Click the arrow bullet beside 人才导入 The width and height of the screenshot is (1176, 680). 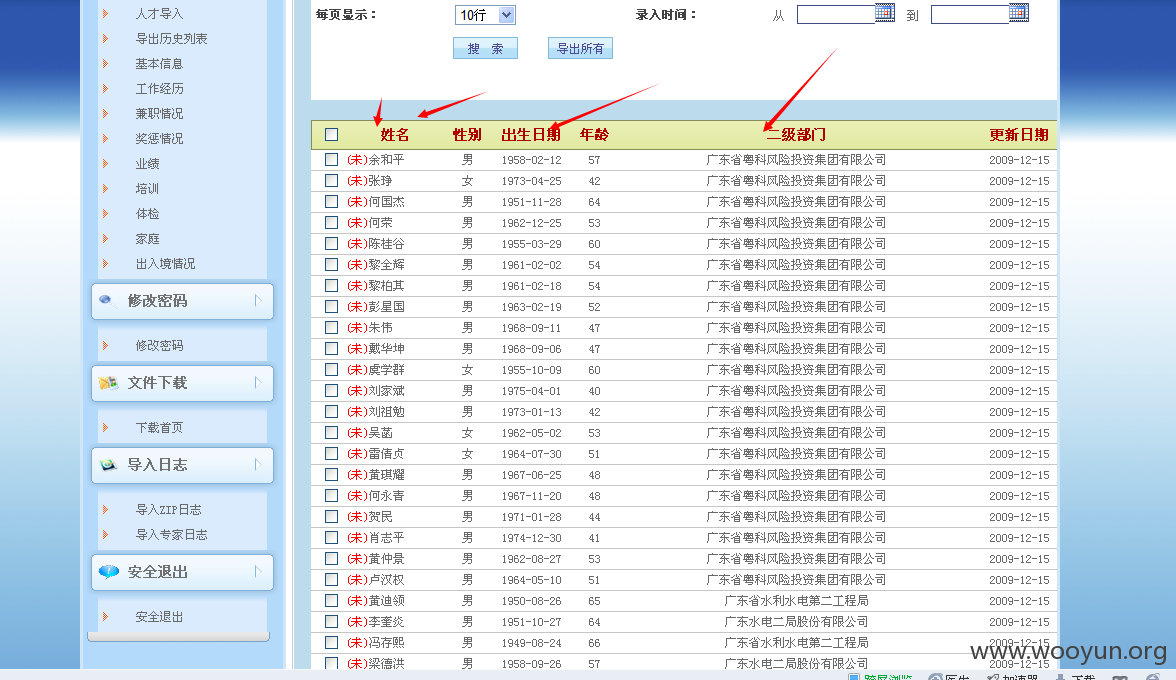pos(105,13)
